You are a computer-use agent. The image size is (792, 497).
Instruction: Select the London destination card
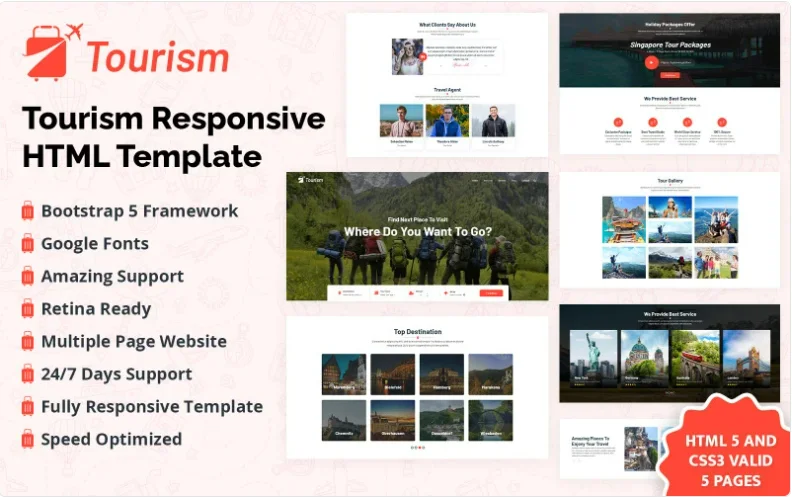tap(747, 358)
